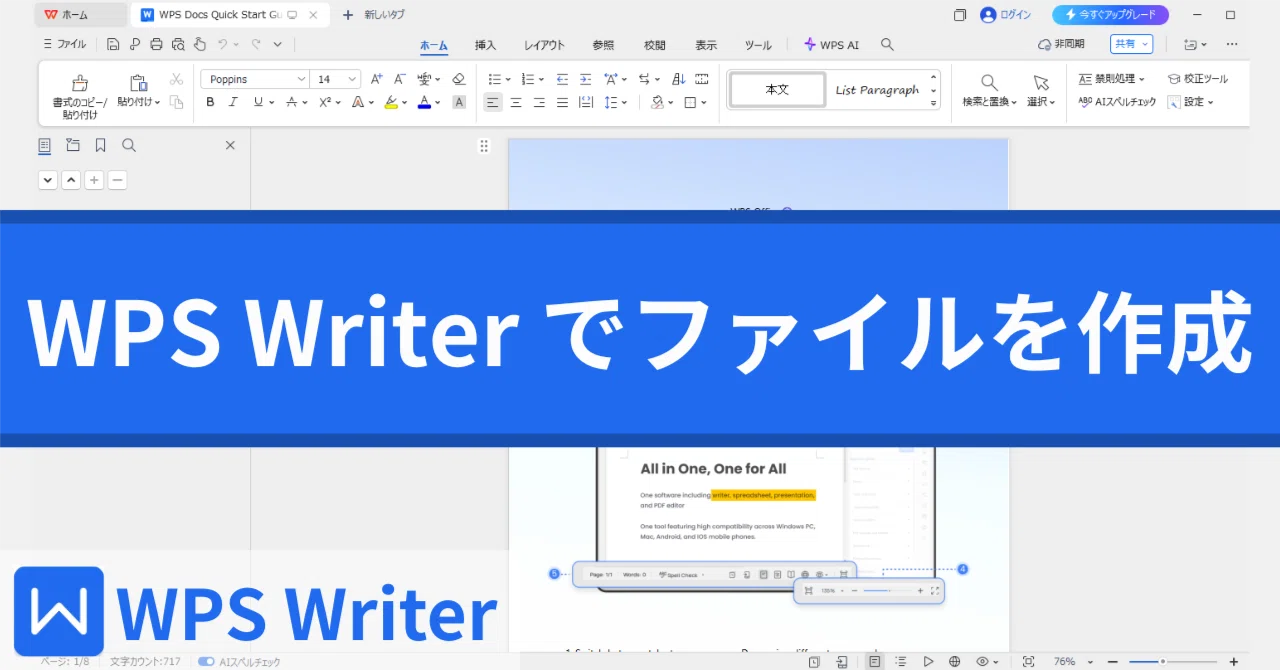Click the fit-page icon near zoom percentage
This screenshot has width=1280, height=670.
(1028, 662)
